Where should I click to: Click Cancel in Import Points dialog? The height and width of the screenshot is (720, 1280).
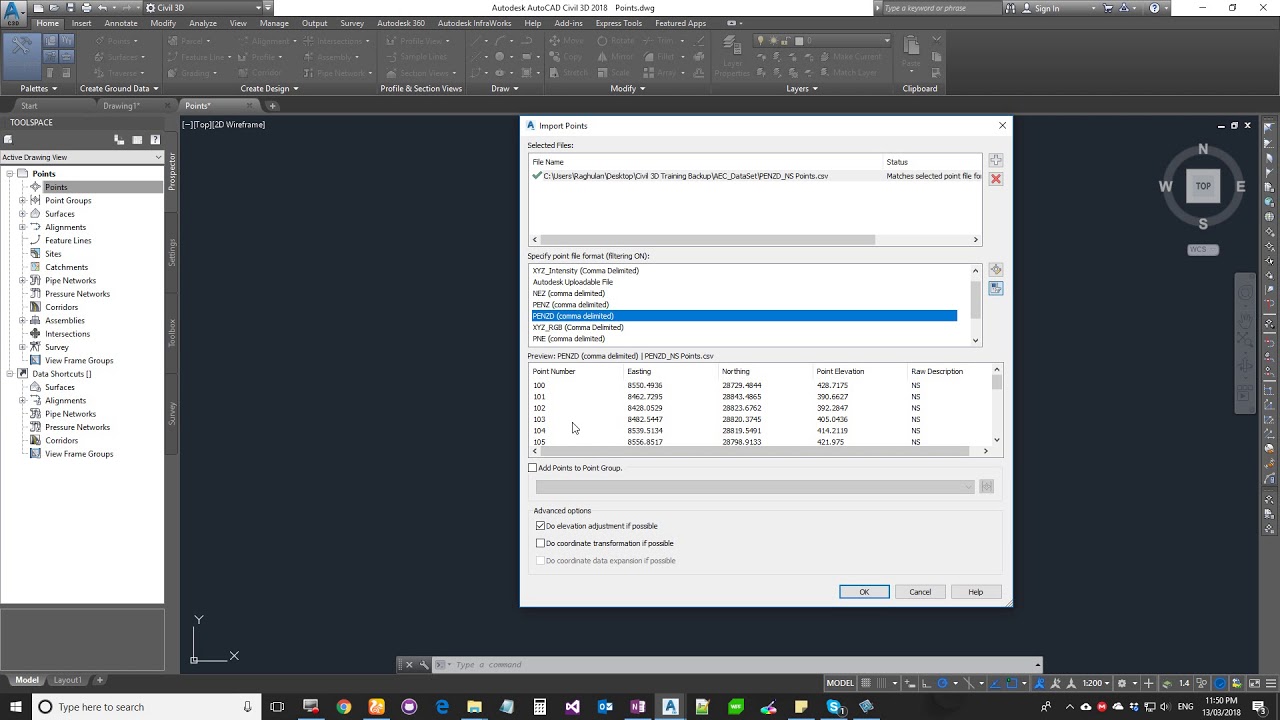click(x=920, y=592)
